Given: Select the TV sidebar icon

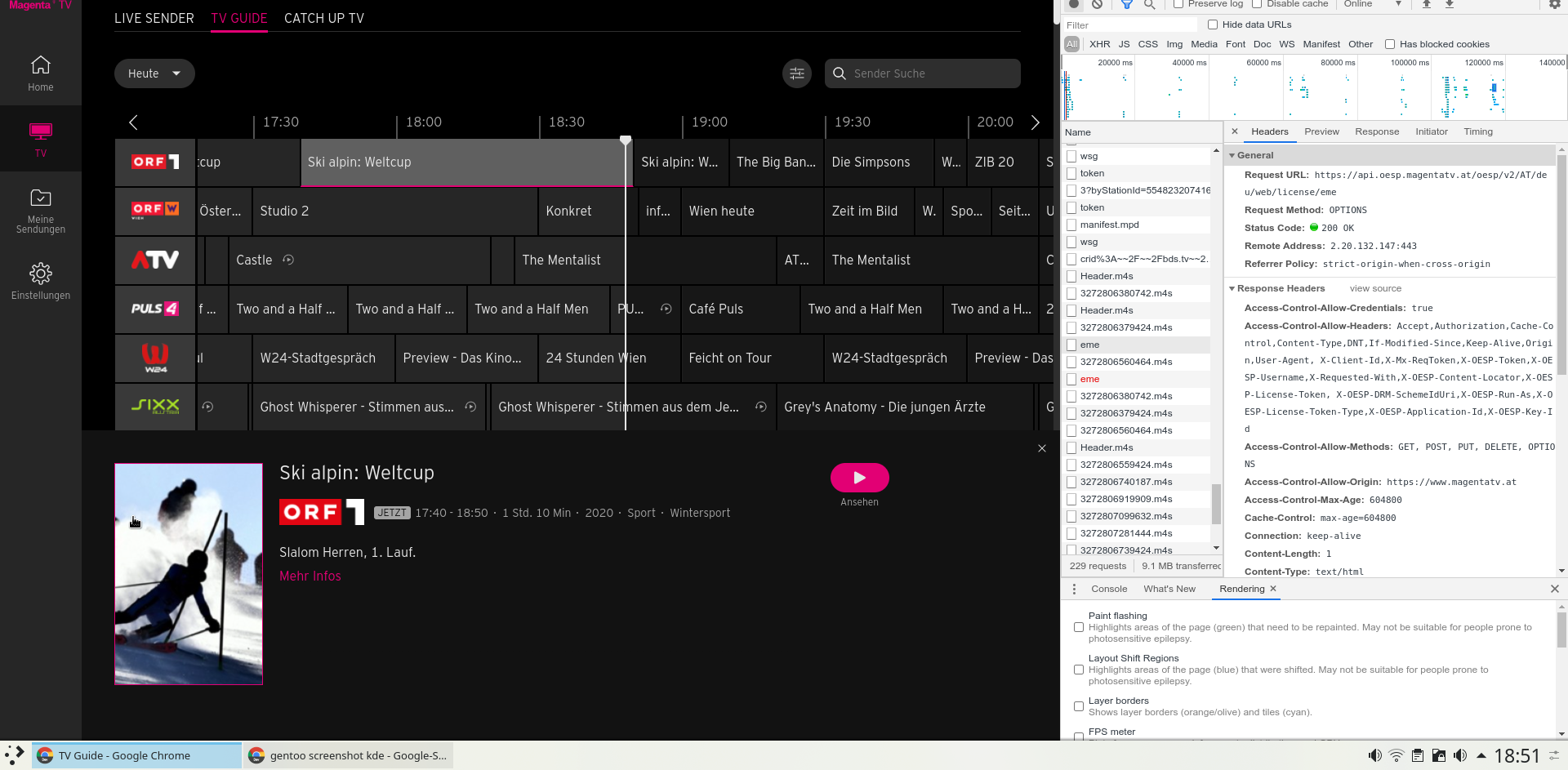Looking at the screenshot, I should tap(40, 131).
